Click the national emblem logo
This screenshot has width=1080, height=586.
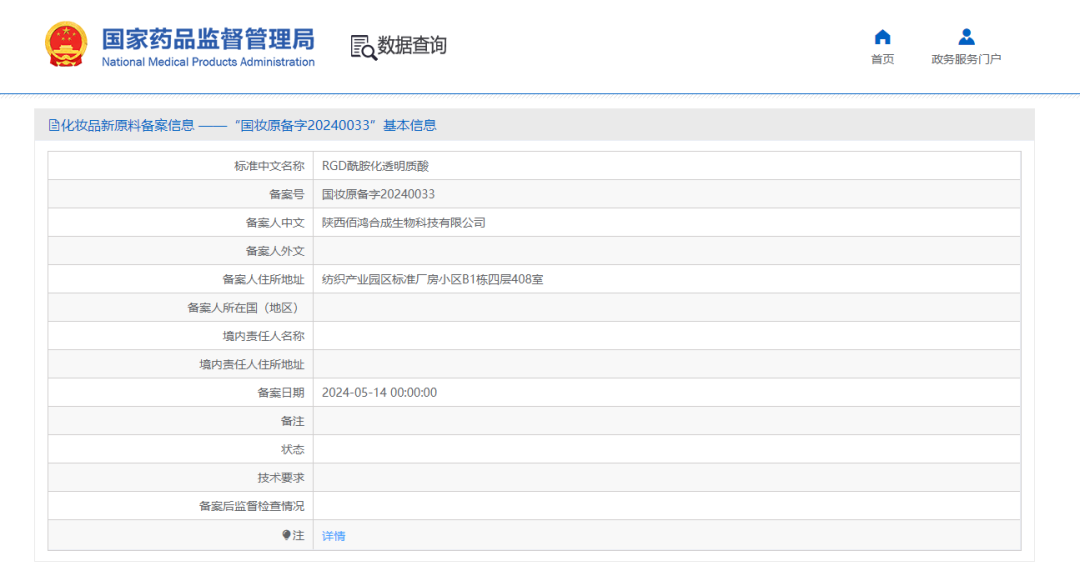click(x=66, y=45)
